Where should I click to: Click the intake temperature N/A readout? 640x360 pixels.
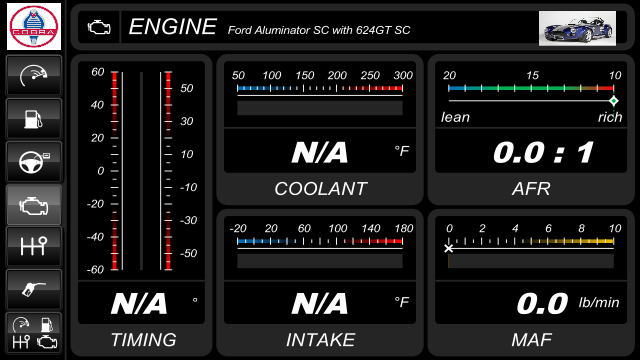320,303
